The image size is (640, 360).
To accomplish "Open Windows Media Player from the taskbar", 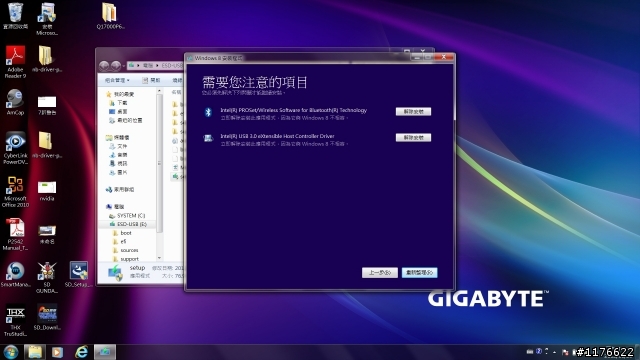I will (x=57, y=352).
